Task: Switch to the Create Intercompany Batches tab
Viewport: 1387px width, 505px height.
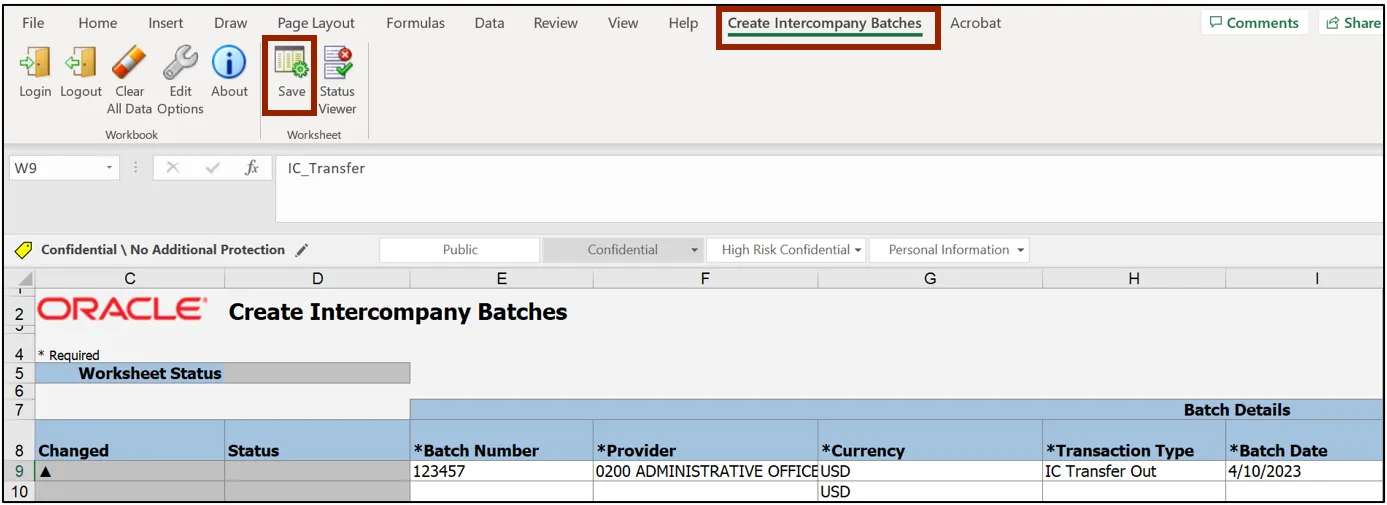Action: 824,23
